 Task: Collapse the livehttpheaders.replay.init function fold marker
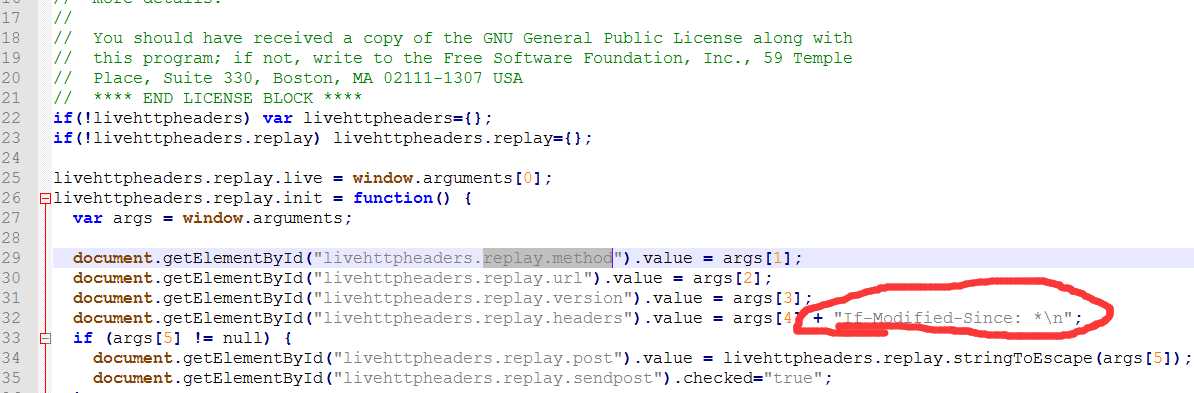click(45, 199)
